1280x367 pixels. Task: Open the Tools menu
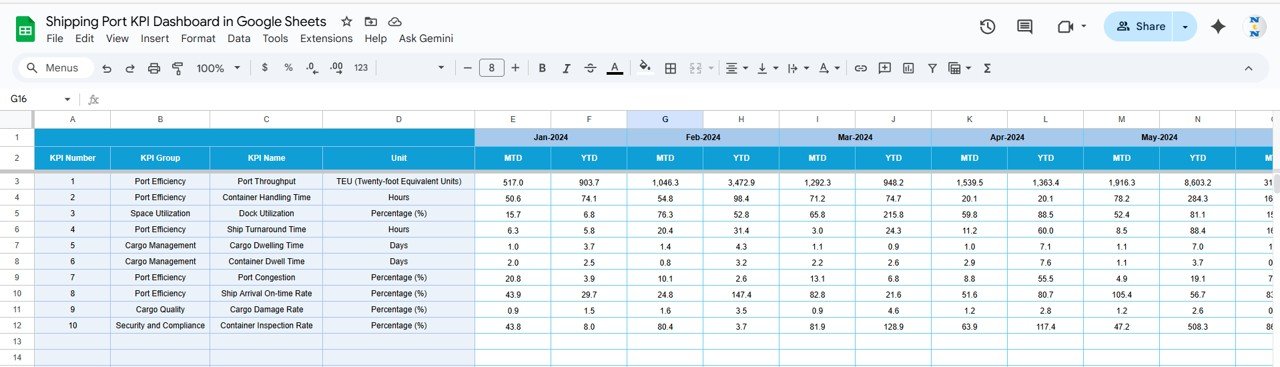(x=275, y=38)
